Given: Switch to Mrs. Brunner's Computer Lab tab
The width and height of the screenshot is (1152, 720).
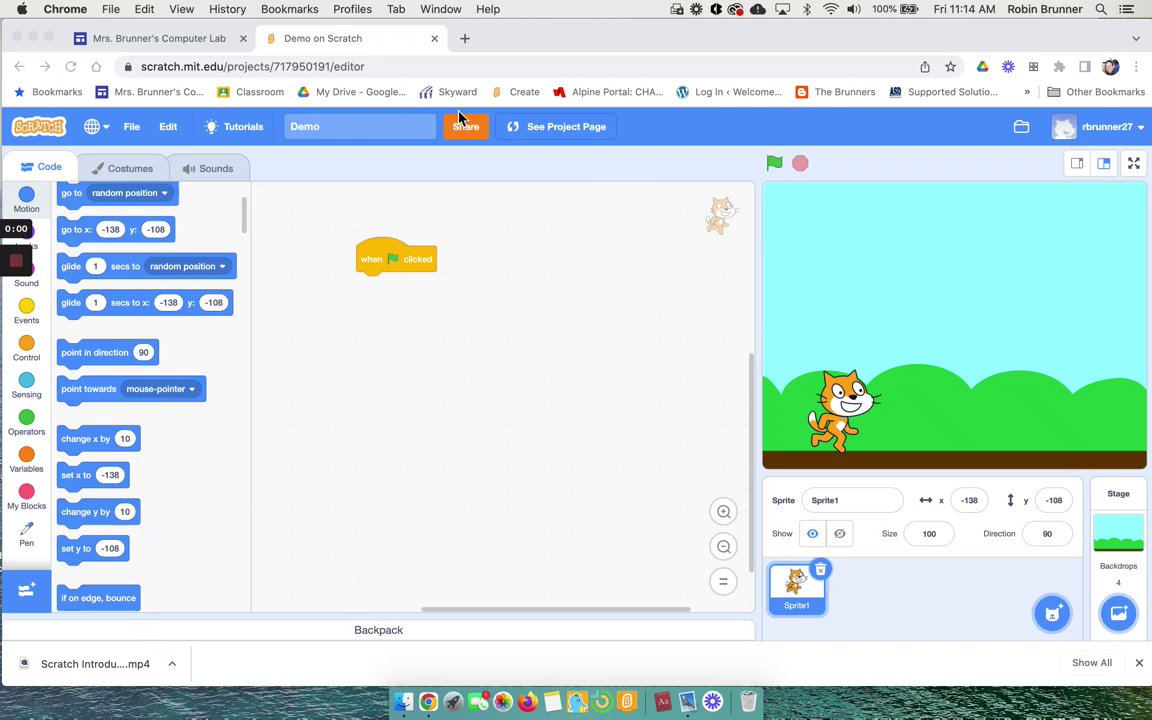Looking at the screenshot, I should (x=160, y=38).
